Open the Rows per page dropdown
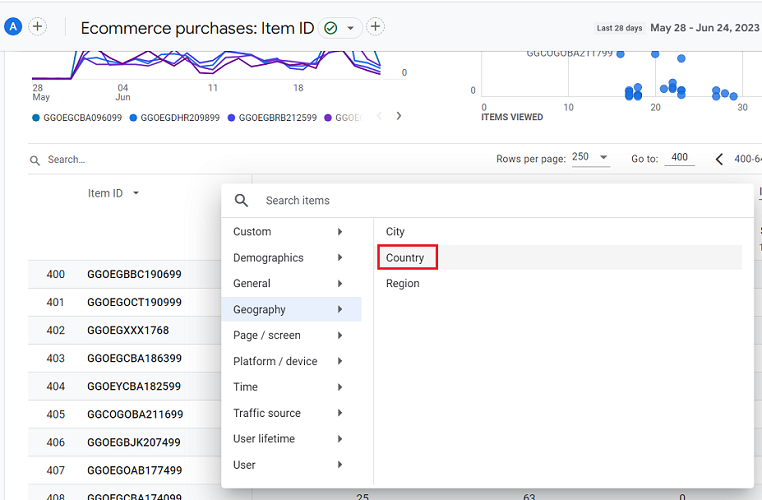This screenshot has height=500, width=762. 590,159
